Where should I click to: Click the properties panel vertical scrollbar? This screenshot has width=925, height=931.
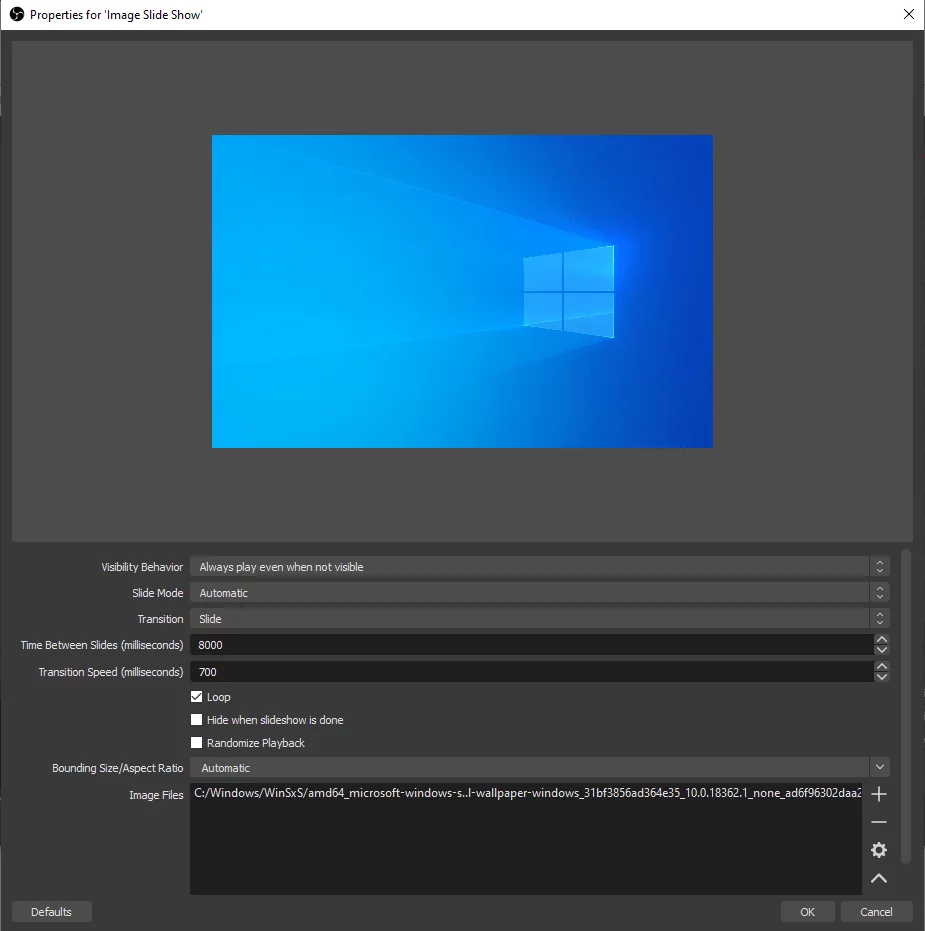tap(905, 707)
